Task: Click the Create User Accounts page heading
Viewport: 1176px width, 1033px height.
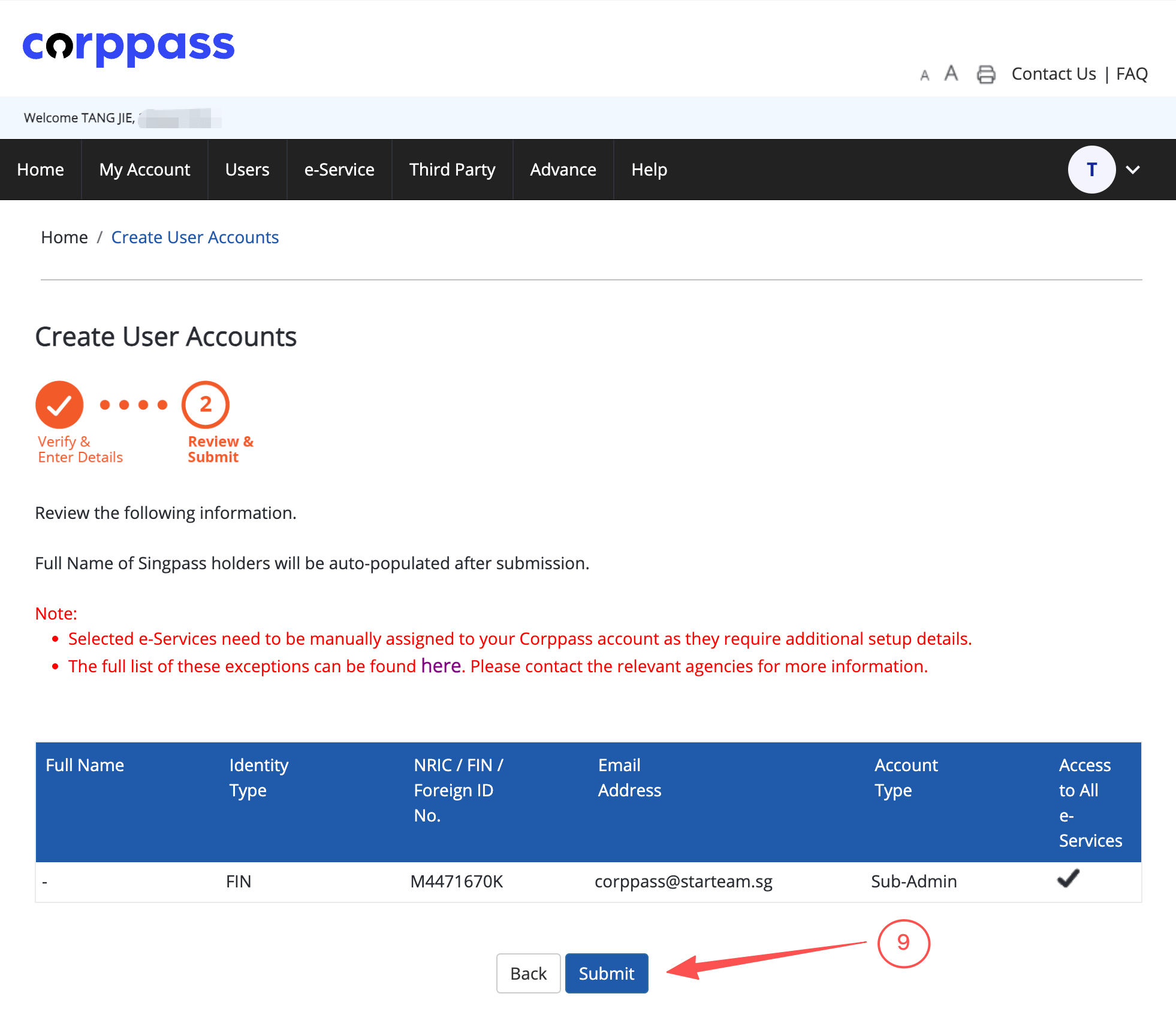Action: 166,337
